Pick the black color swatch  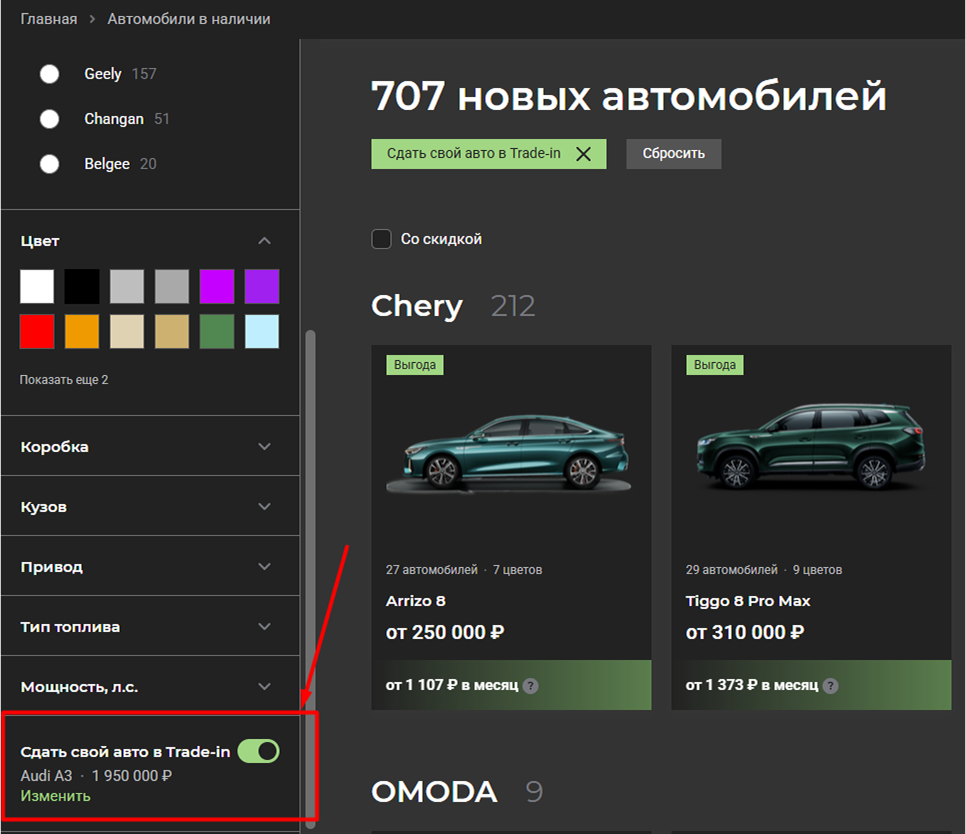tap(82, 286)
